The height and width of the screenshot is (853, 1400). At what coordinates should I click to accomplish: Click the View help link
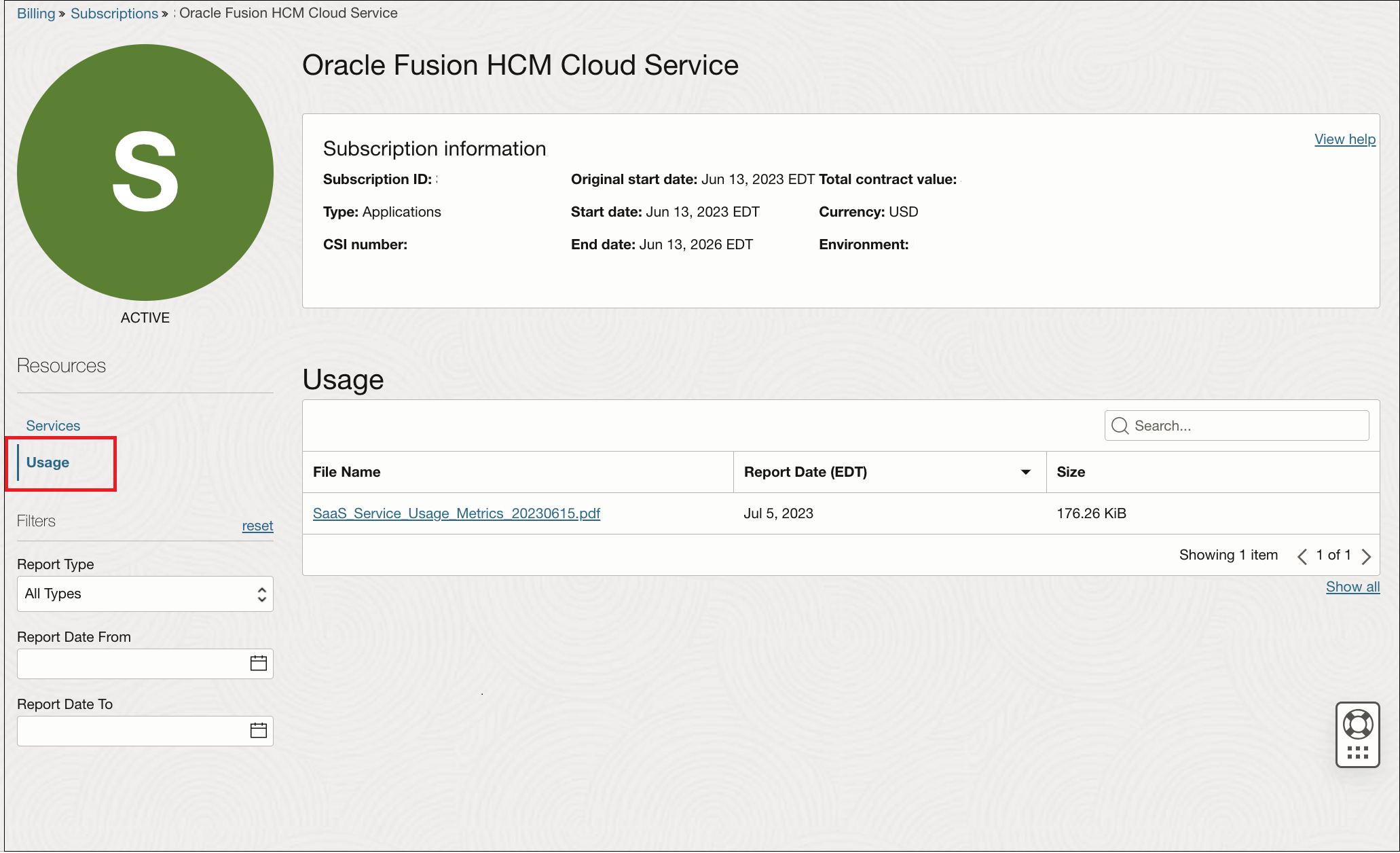point(1344,139)
